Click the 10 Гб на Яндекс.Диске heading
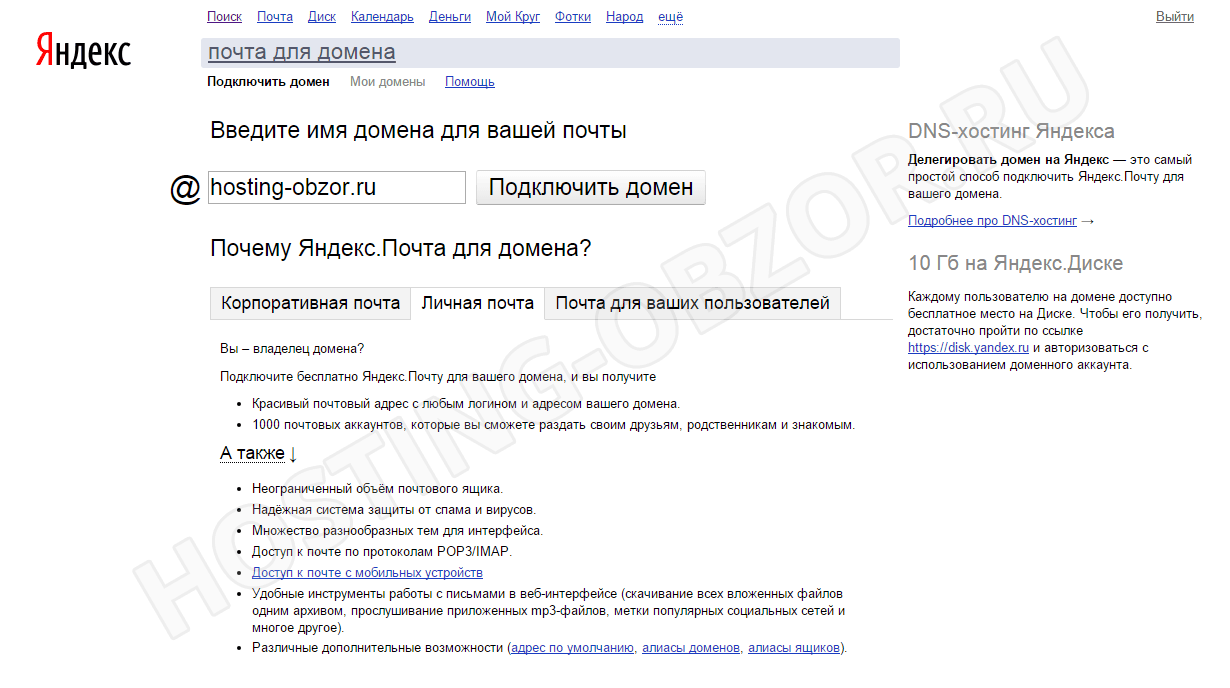This screenshot has height=688, width=1230. 1015,264
